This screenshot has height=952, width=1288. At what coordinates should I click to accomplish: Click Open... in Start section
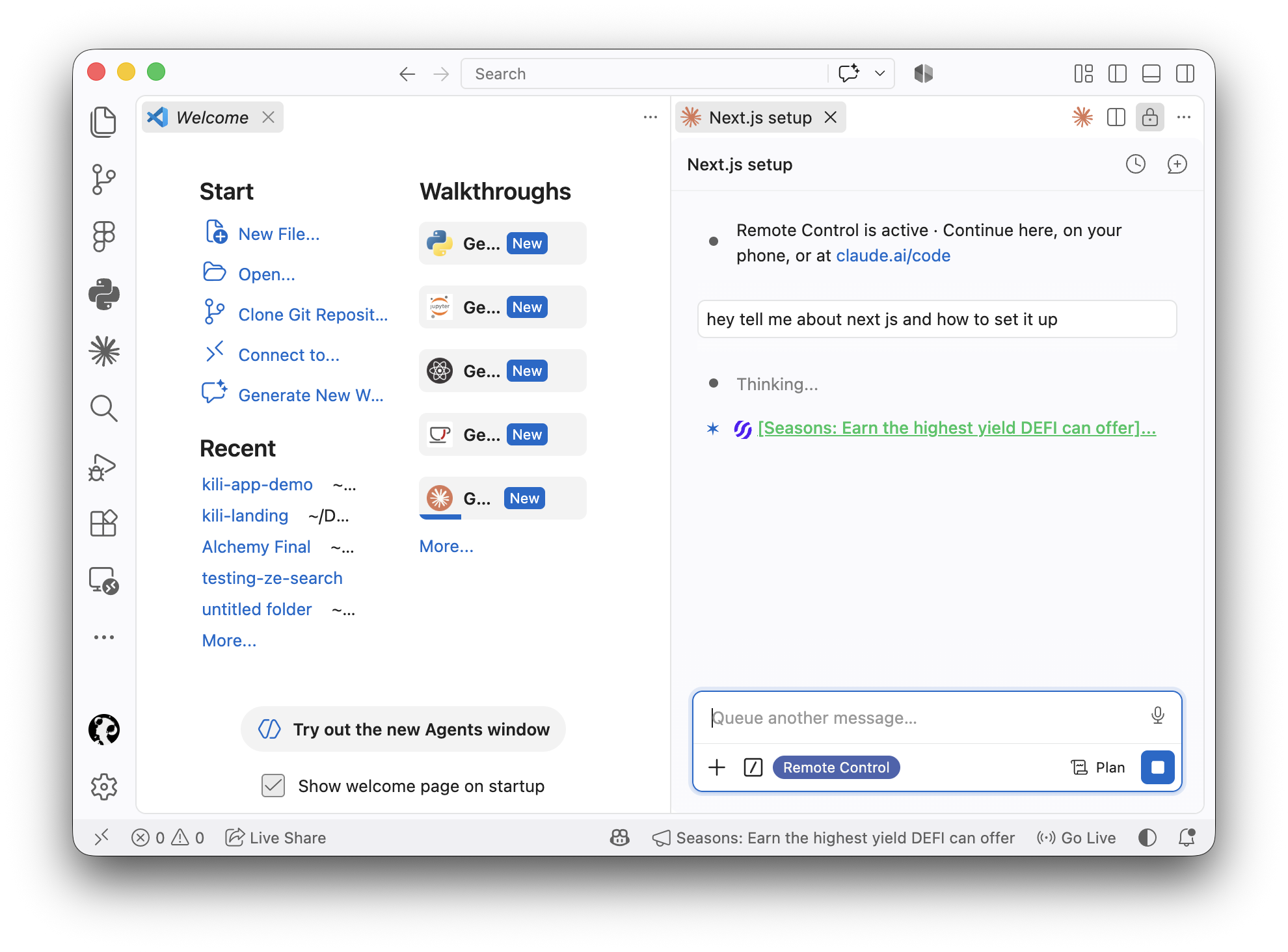coord(267,274)
